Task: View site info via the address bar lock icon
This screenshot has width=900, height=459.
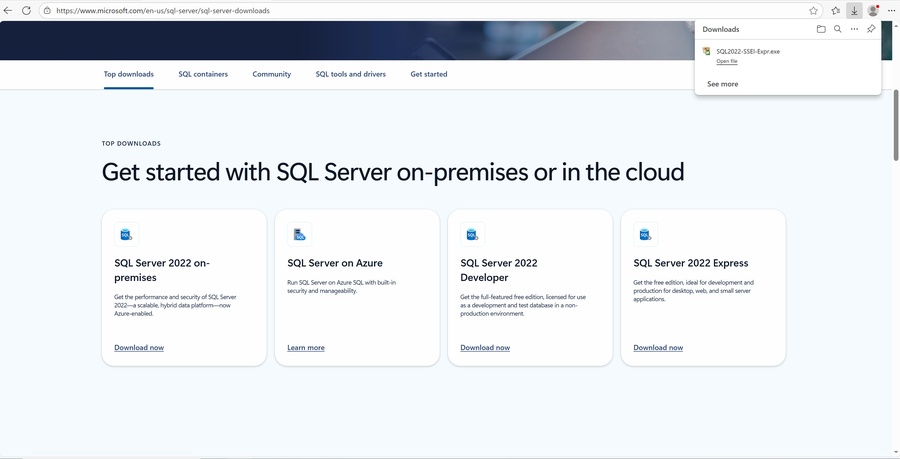Action: point(47,10)
